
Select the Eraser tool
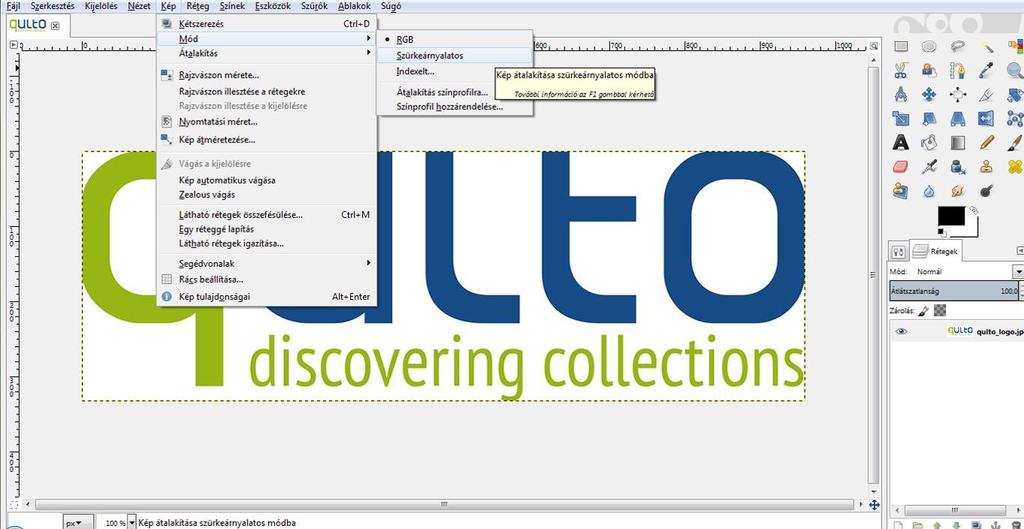pos(901,166)
